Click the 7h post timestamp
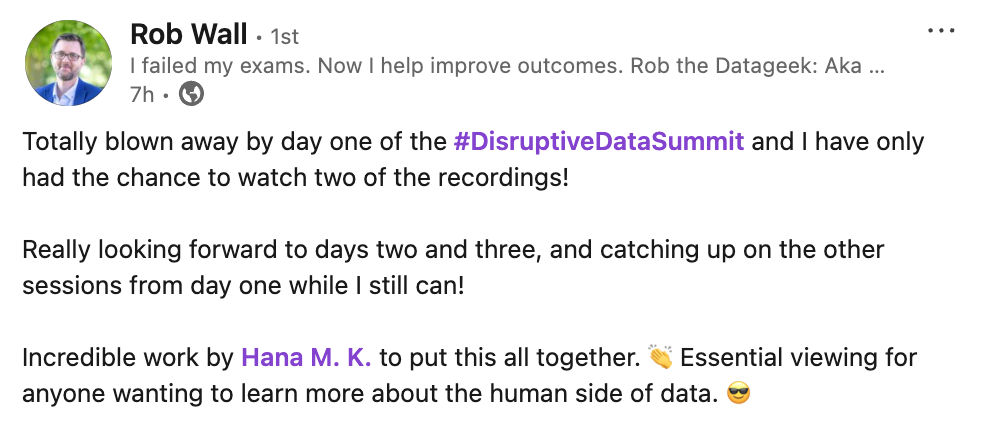The image size is (982, 428). click(x=142, y=95)
